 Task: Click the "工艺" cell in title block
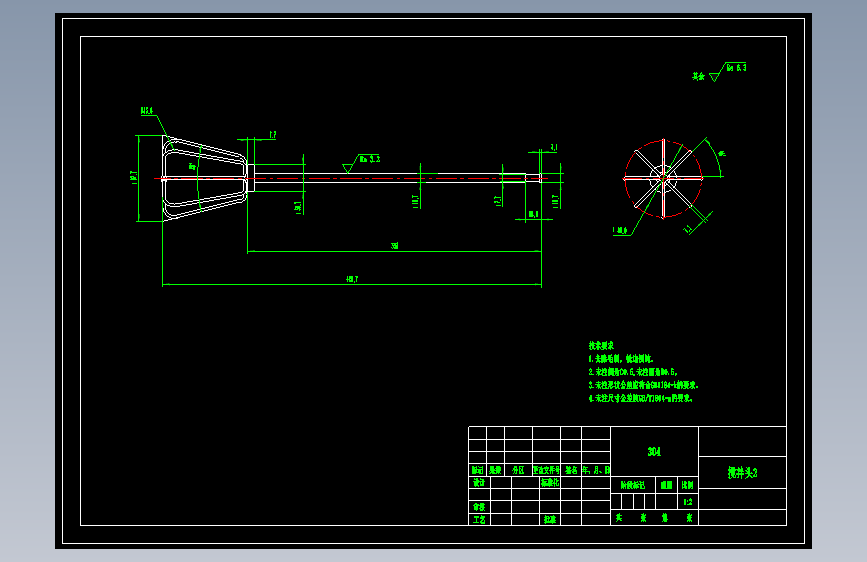(479, 520)
